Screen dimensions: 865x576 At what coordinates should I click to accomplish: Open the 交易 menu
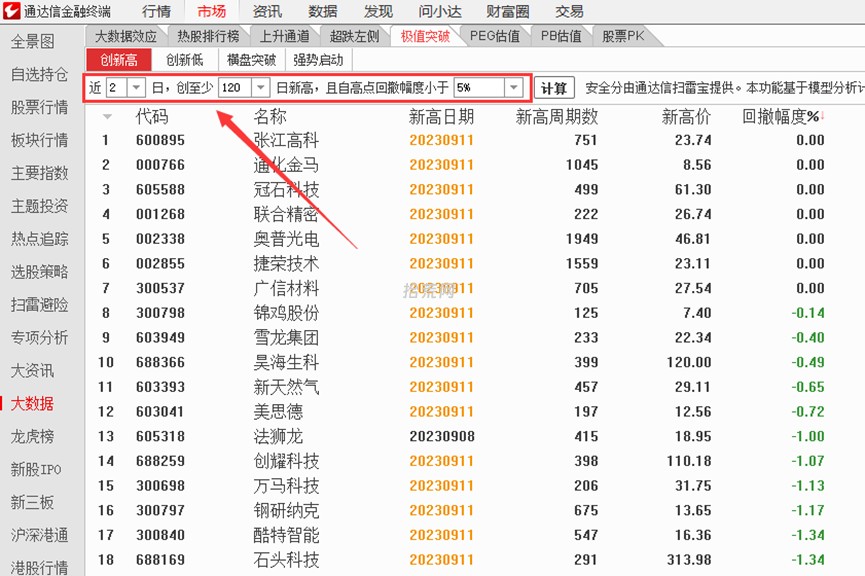569,12
